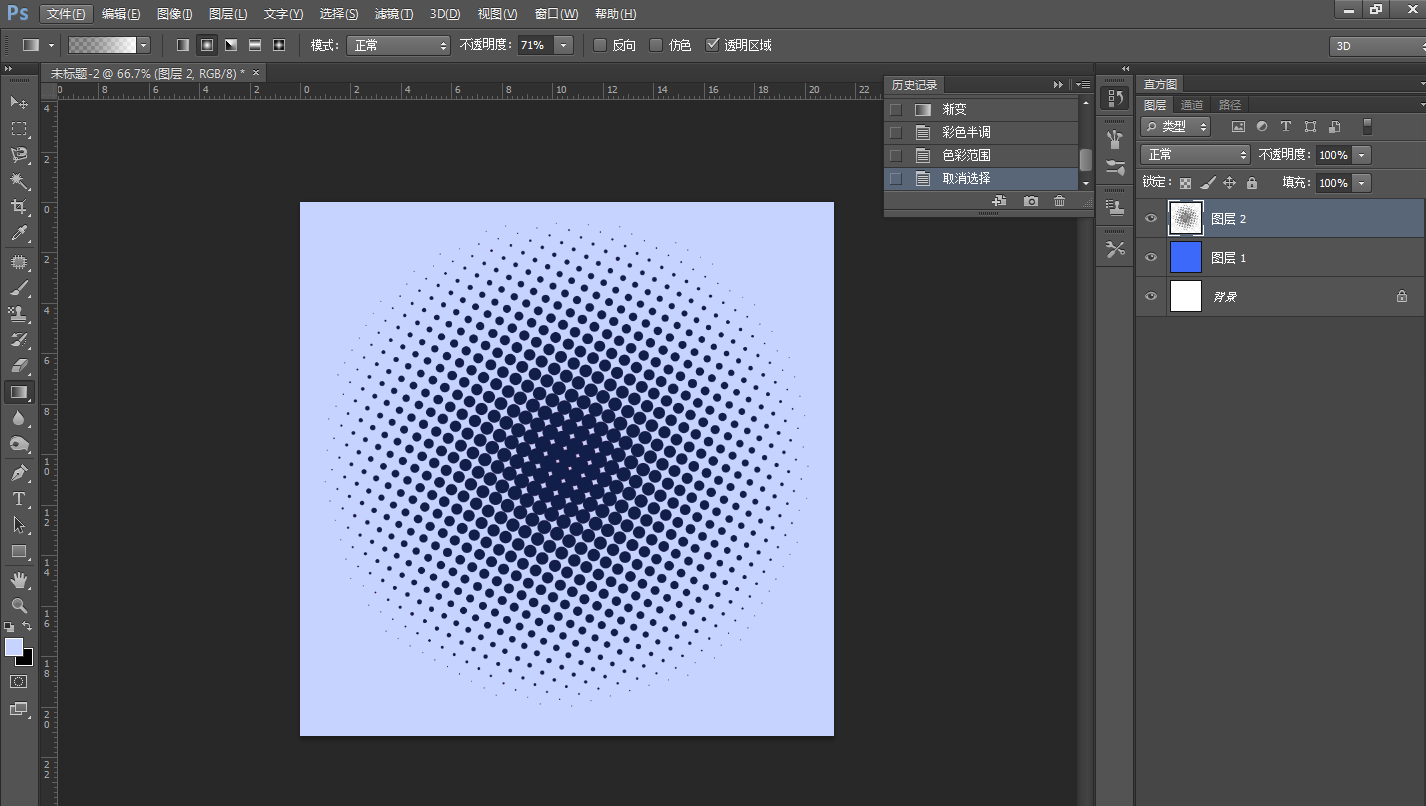Select the Eyedropper tool
Image resolution: width=1426 pixels, height=806 pixels.
pyautogui.click(x=19, y=234)
